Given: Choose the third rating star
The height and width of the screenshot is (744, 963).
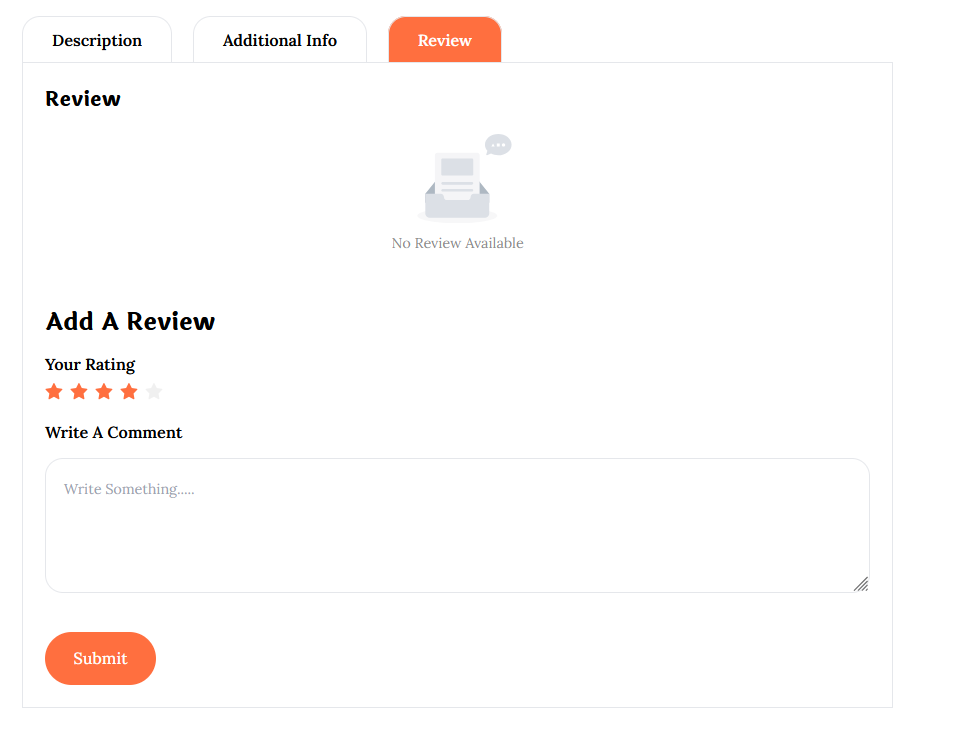Looking at the screenshot, I should click(104, 392).
